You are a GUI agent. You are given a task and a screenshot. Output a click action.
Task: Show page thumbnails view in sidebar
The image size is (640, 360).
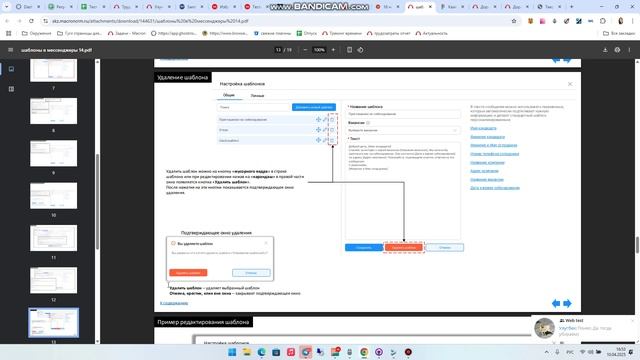[11, 69]
